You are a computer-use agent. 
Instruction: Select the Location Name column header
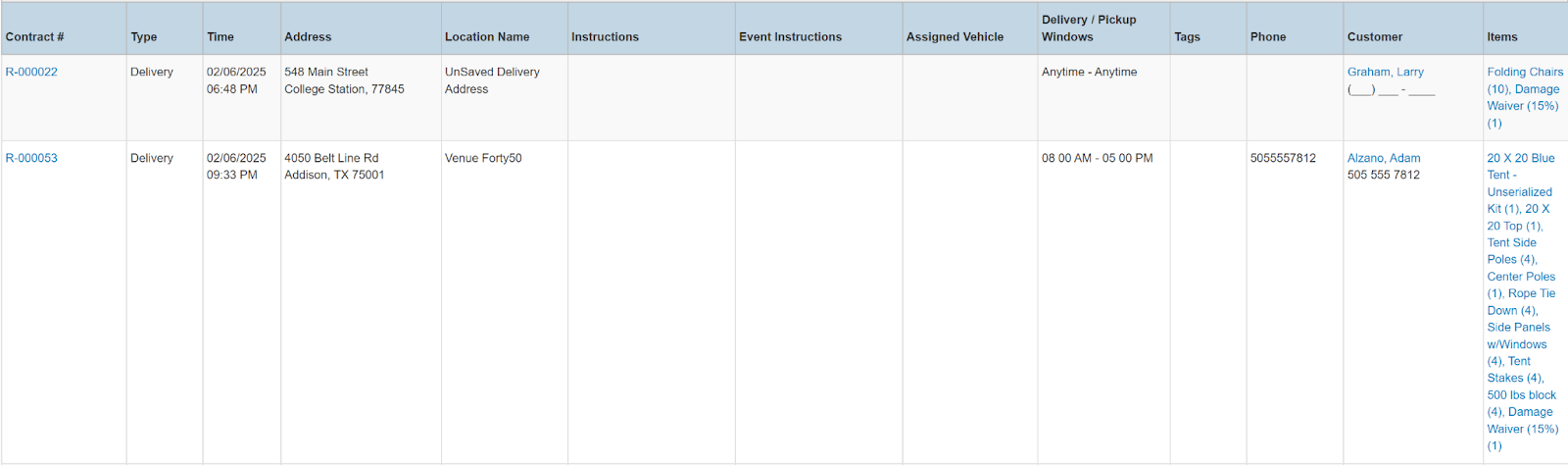pyautogui.click(x=487, y=37)
